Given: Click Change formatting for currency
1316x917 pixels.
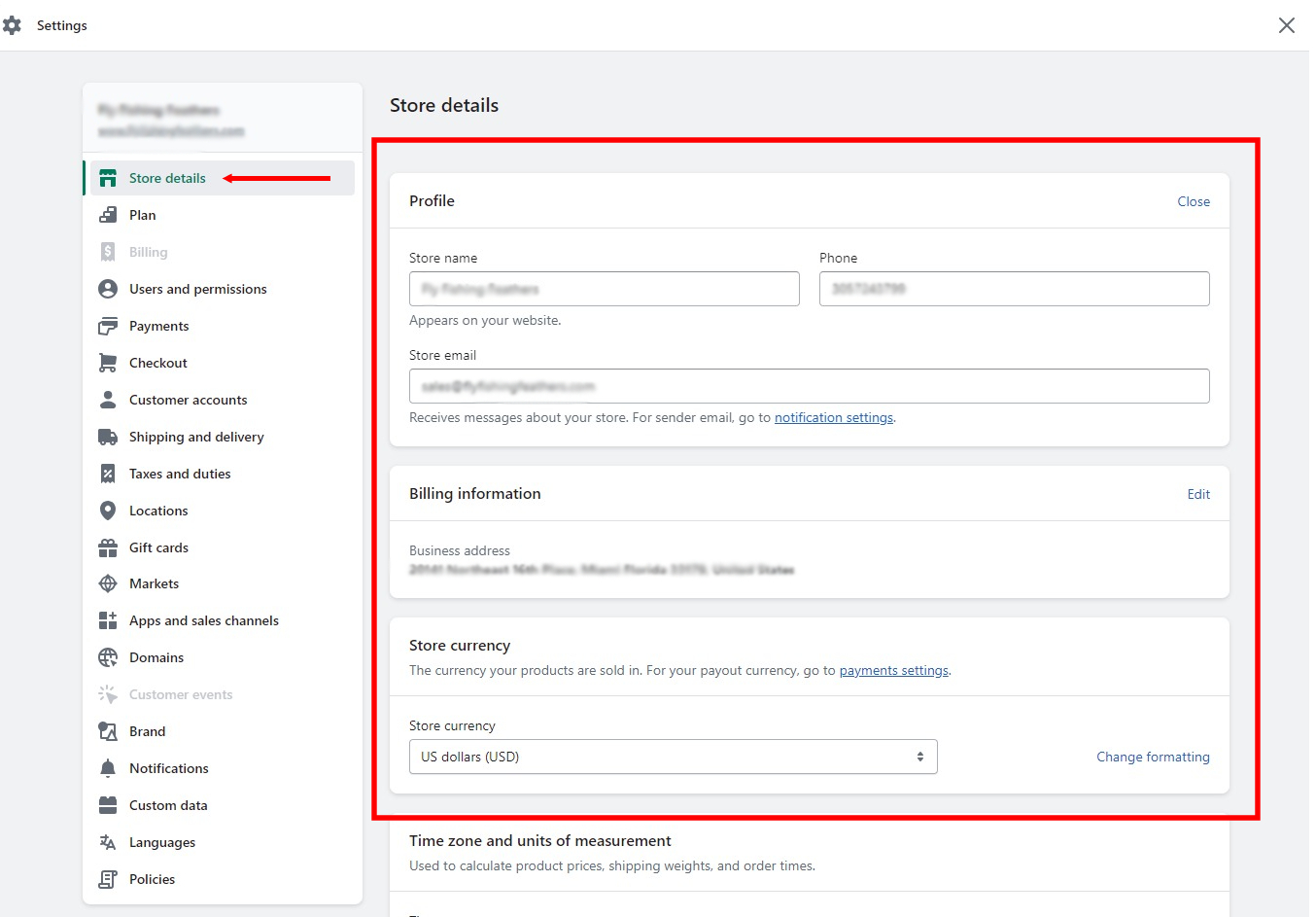Looking at the screenshot, I should point(1153,757).
